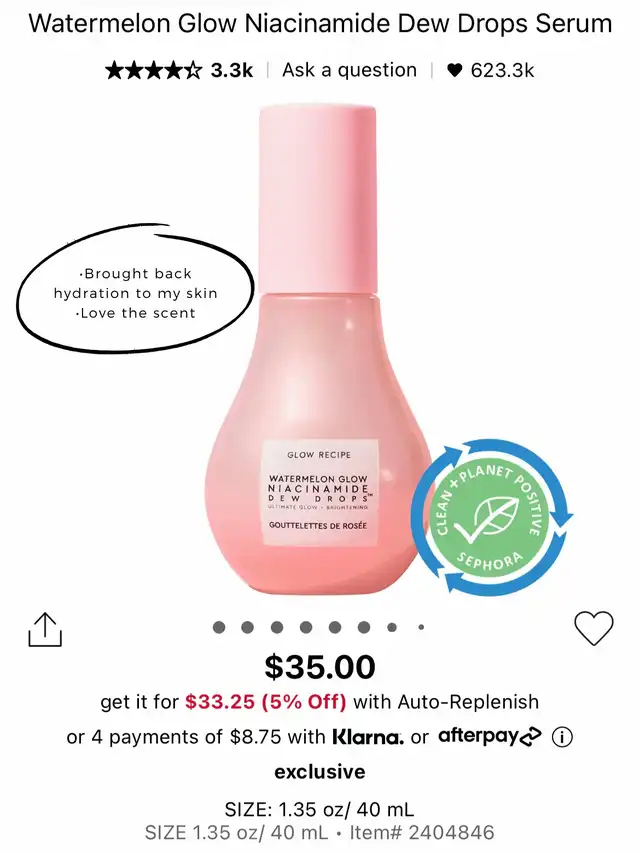Tap the share icon
The width and height of the screenshot is (640, 853).
pyautogui.click(x=45, y=630)
